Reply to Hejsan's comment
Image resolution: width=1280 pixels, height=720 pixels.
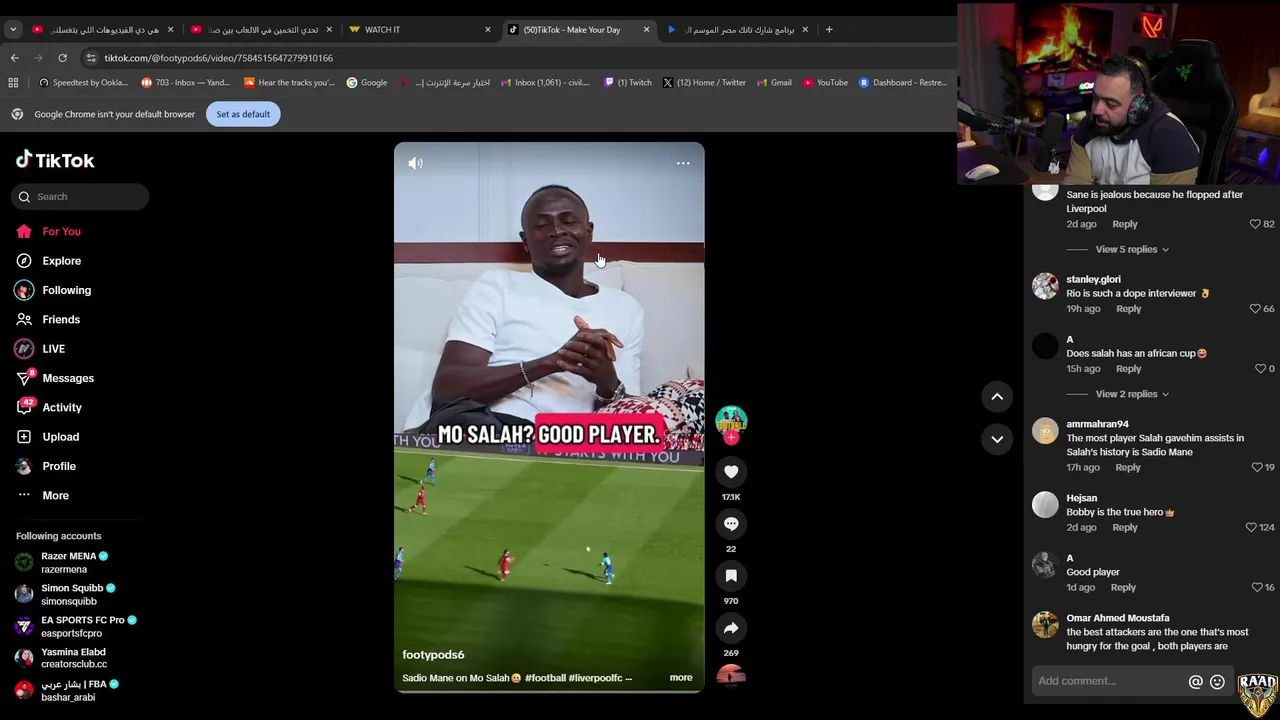coord(1124,527)
